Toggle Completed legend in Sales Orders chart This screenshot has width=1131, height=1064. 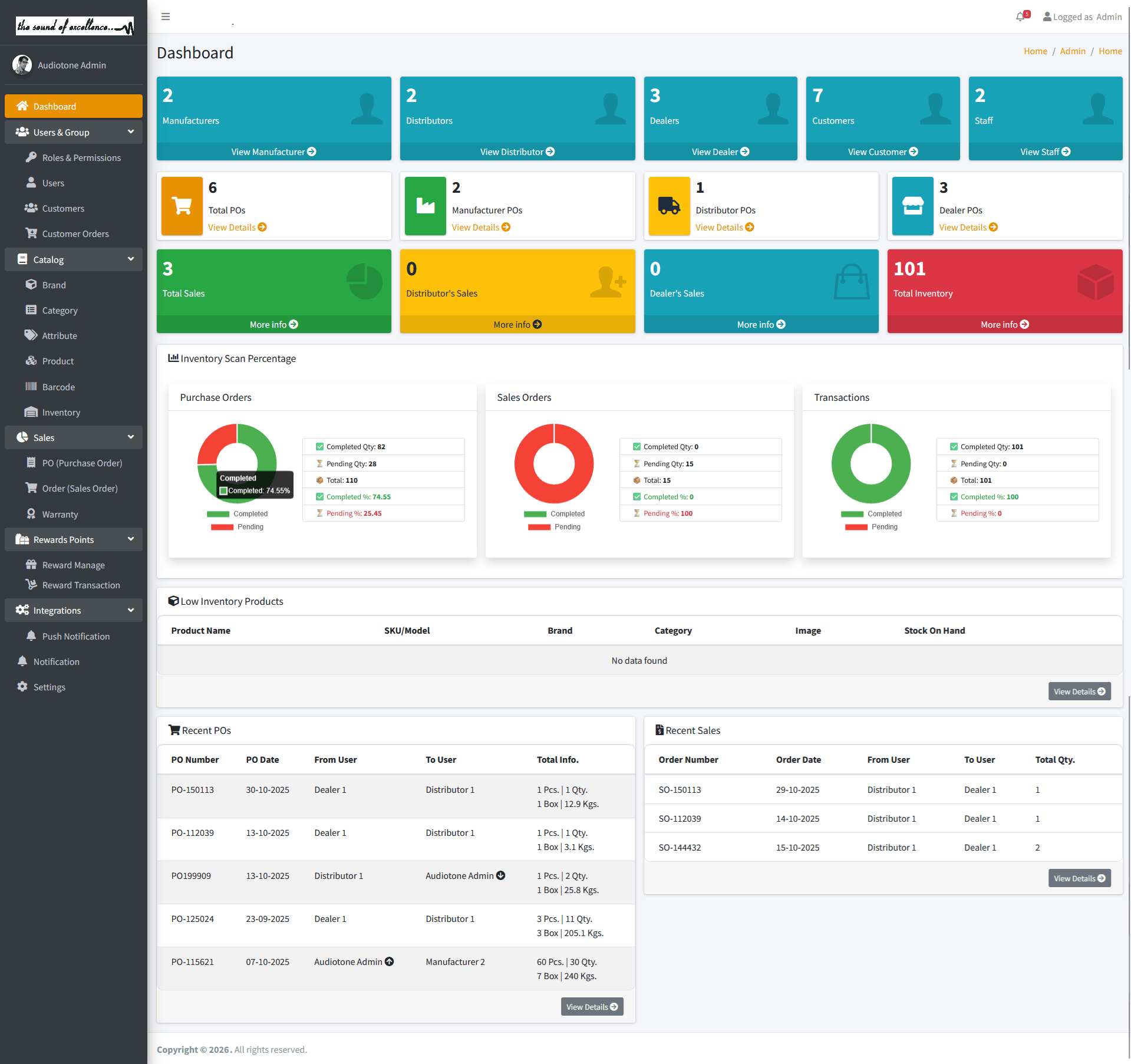tap(554, 514)
